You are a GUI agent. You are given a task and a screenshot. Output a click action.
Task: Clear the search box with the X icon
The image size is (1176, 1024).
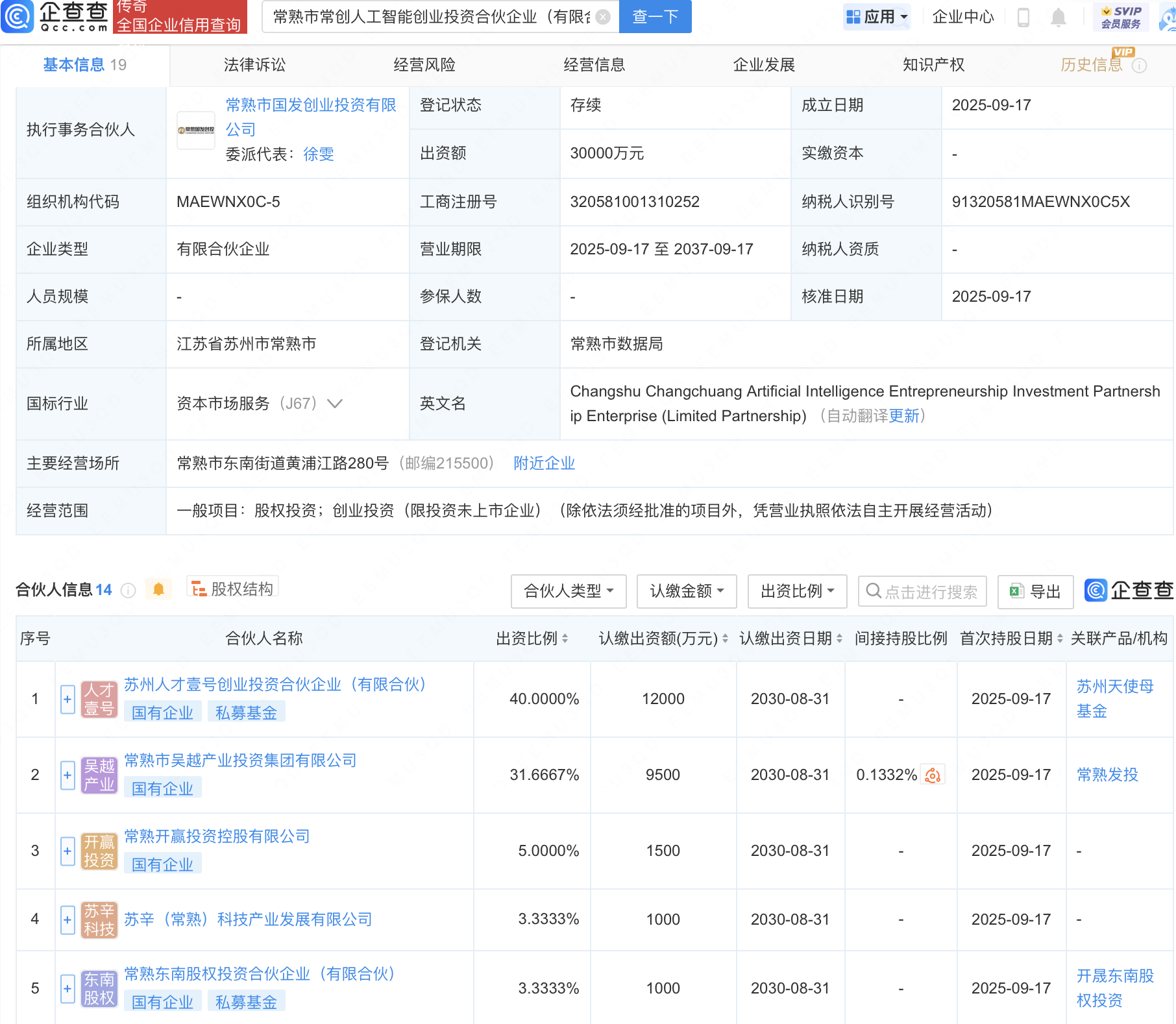603,17
